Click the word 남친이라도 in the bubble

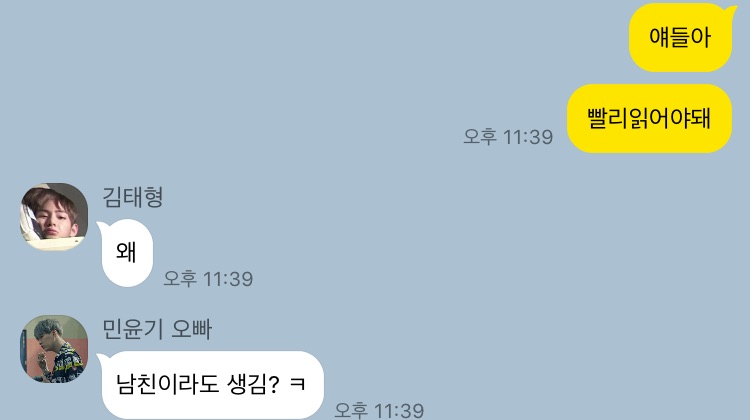[x=167, y=384]
